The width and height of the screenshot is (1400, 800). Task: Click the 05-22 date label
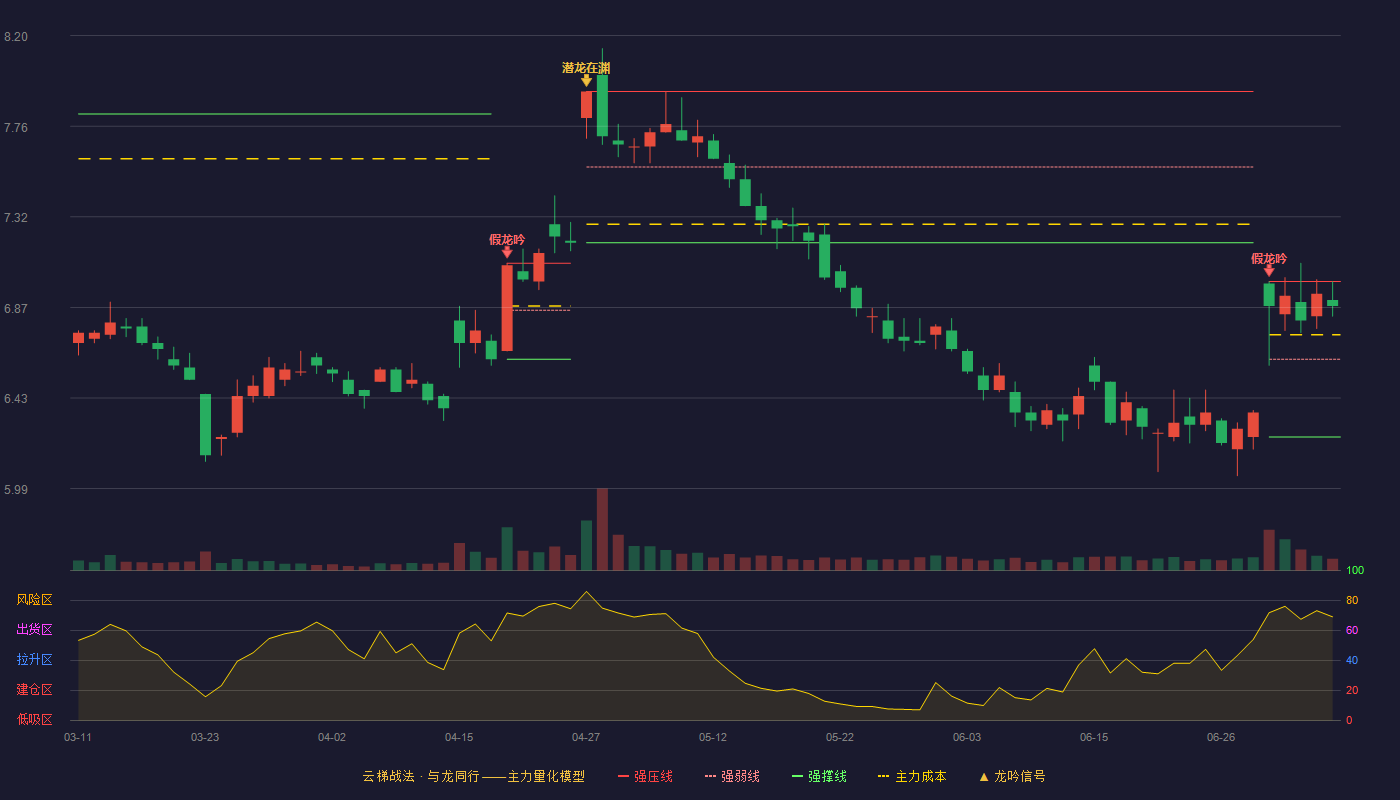tap(840, 737)
